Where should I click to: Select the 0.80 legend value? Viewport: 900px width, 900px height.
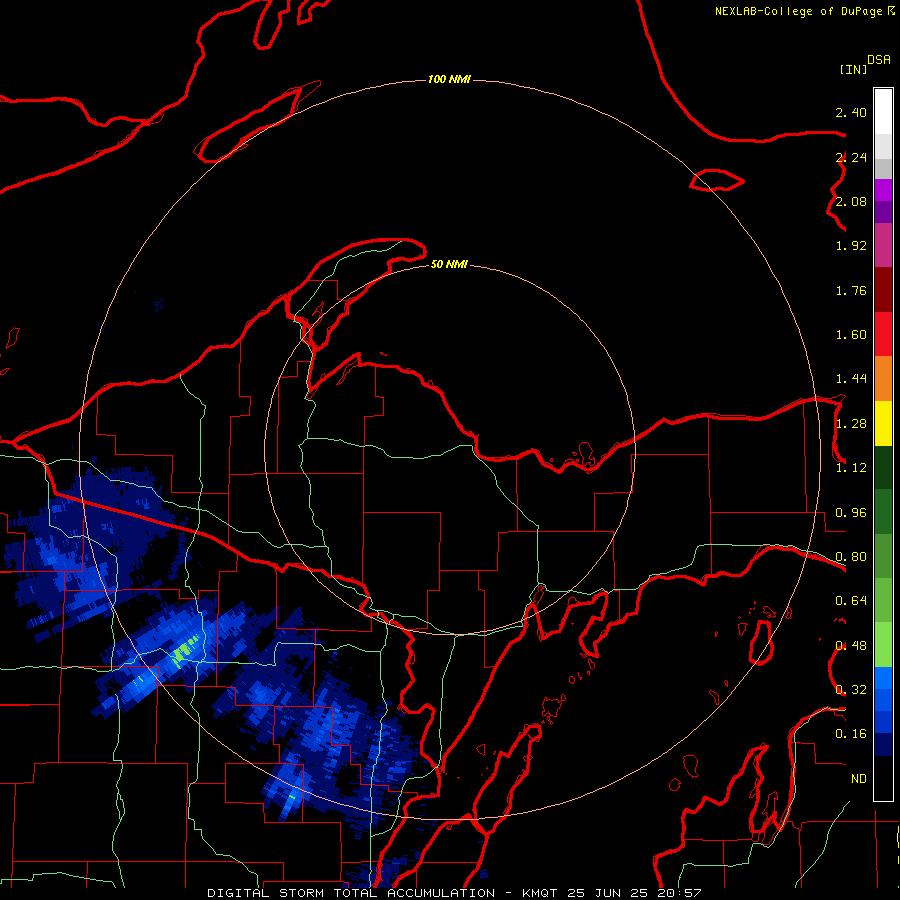(851, 557)
